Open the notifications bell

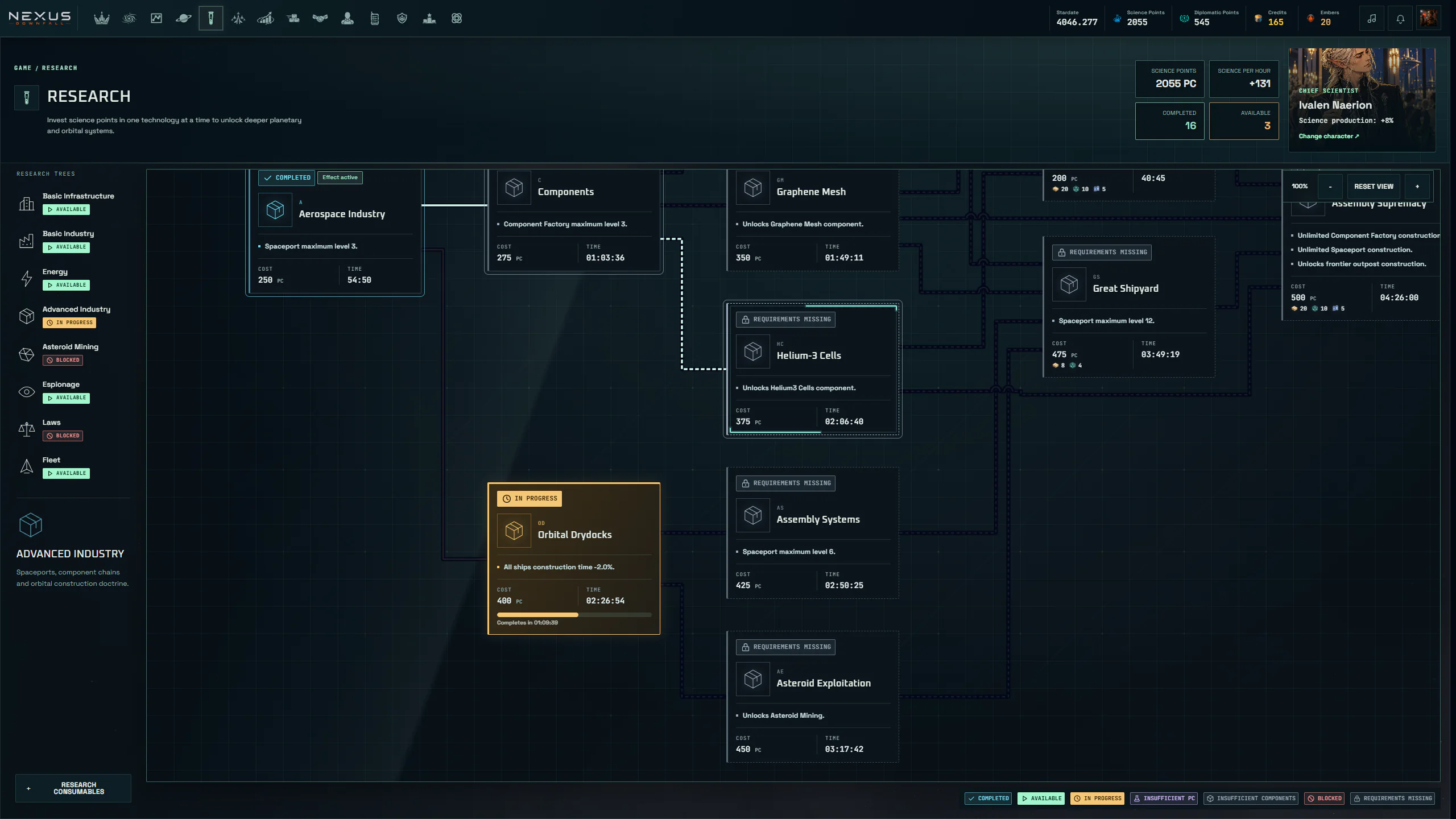coord(1400,19)
